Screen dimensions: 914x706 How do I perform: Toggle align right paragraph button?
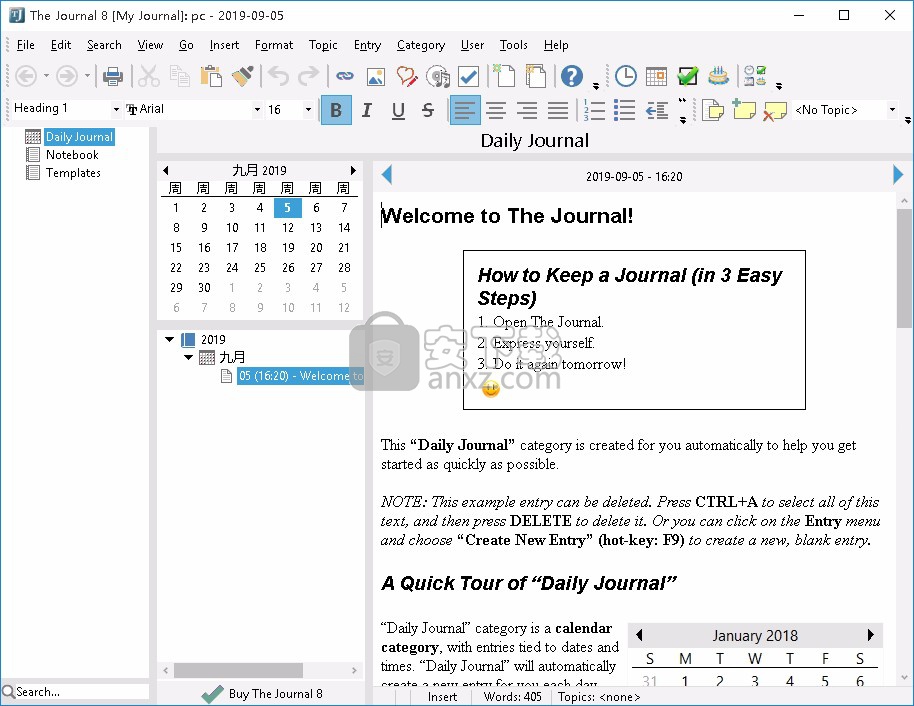pos(527,110)
